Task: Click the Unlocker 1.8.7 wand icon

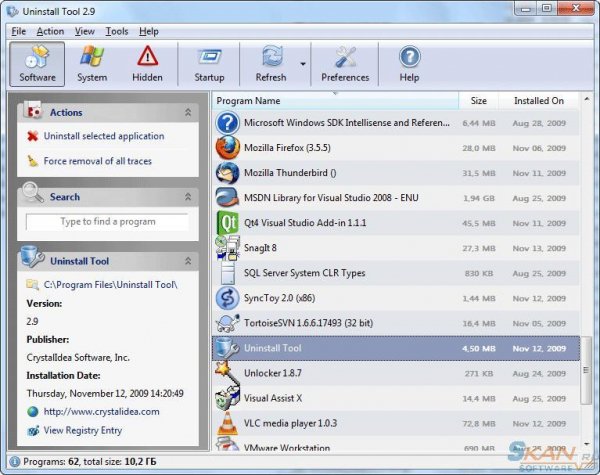Action: (x=227, y=372)
